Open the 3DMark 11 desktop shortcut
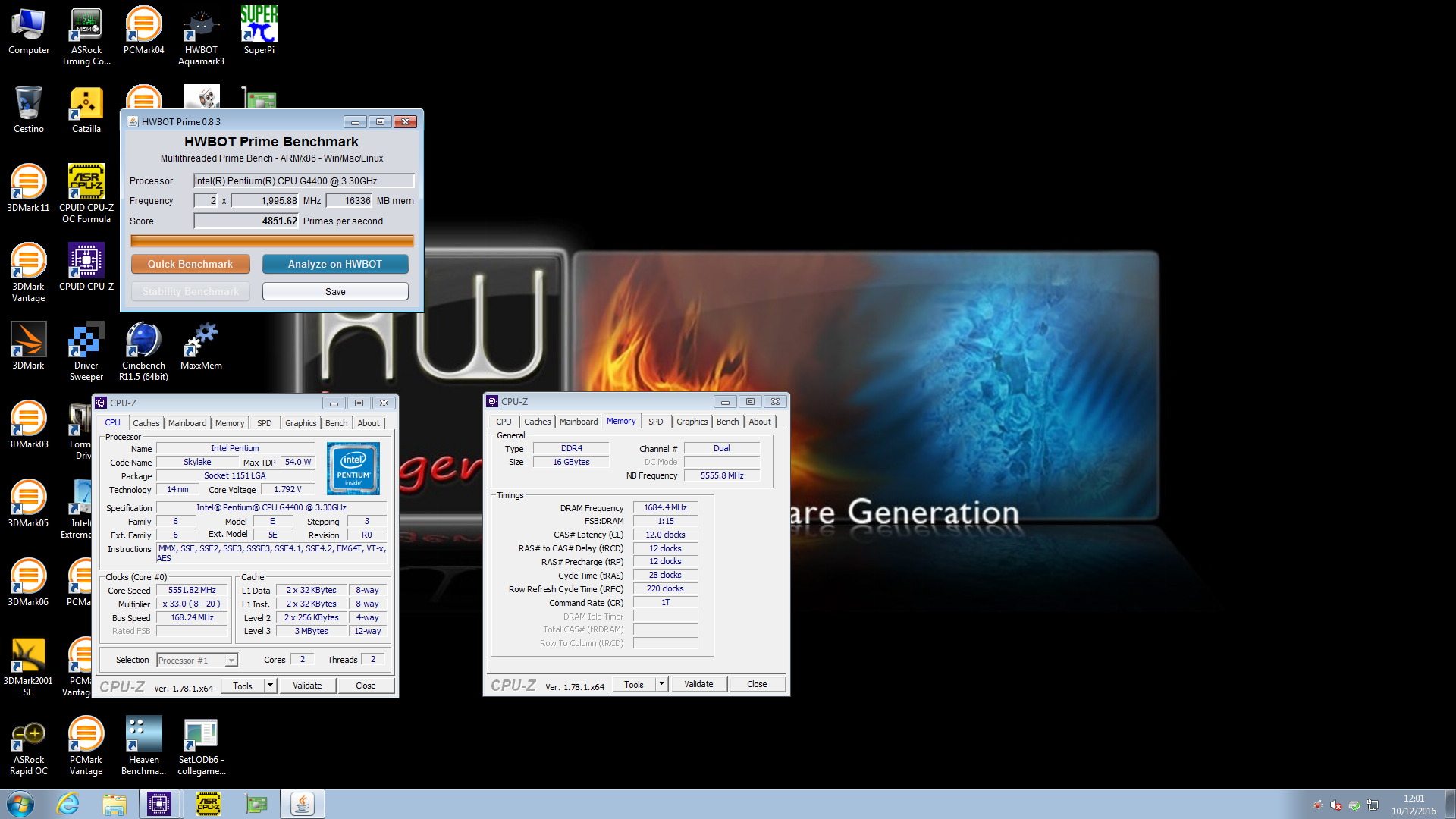The width and height of the screenshot is (1456, 819). coord(29,190)
